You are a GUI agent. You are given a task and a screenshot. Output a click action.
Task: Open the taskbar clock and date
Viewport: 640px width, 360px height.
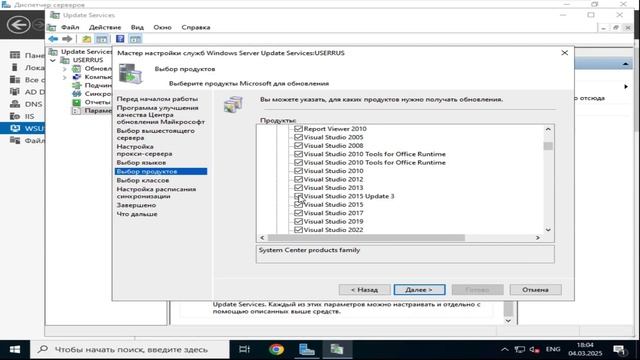click(x=585, y=349)
